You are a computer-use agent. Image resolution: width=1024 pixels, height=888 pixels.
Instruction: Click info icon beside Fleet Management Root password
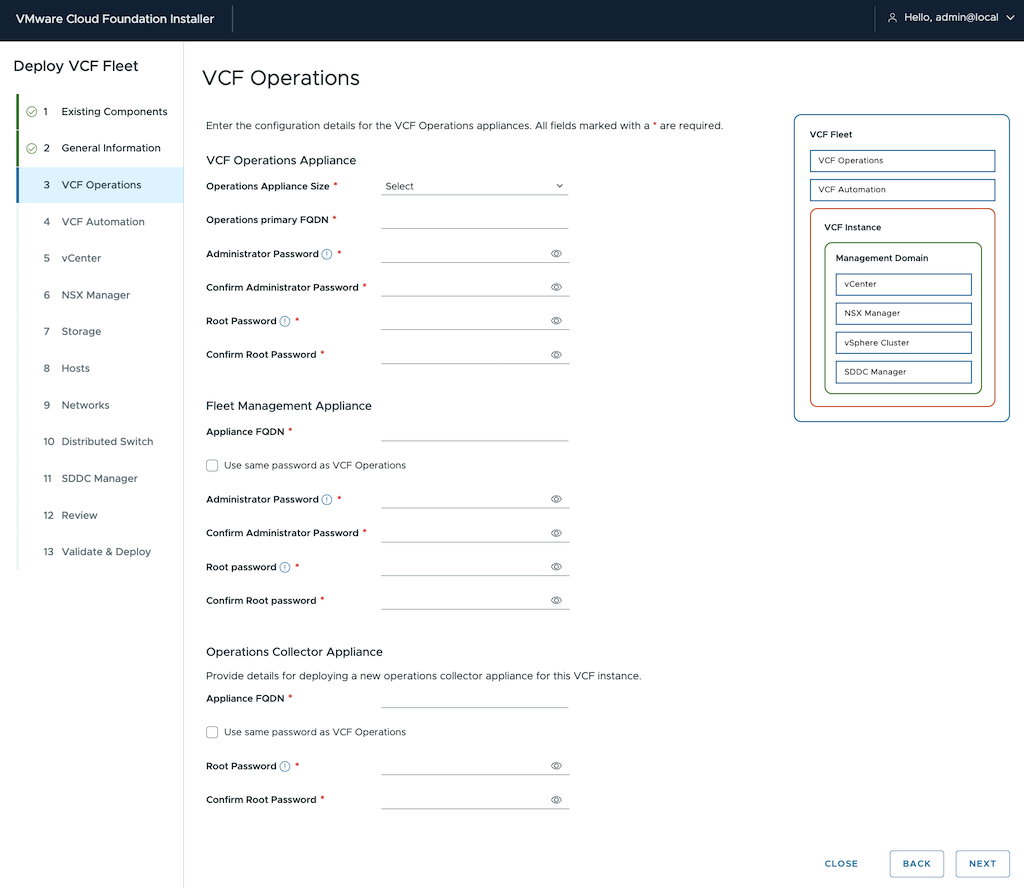tap(285, 567)
